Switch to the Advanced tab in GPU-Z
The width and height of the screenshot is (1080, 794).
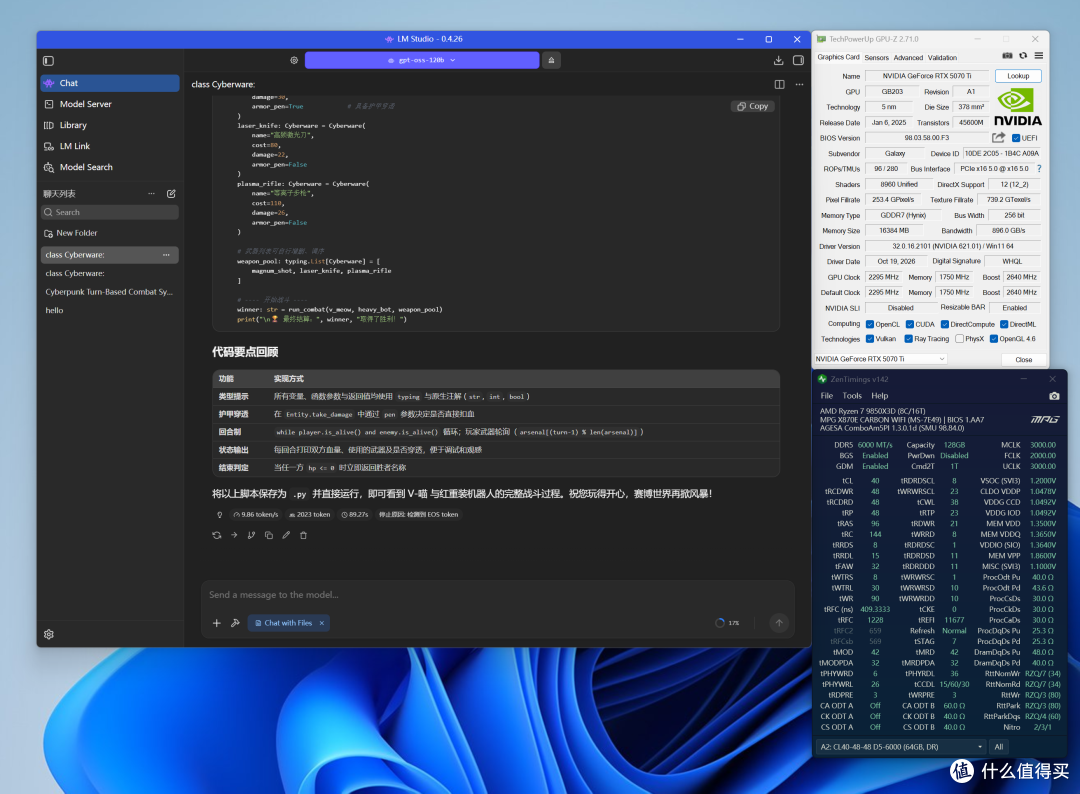(x=908, y=58)
